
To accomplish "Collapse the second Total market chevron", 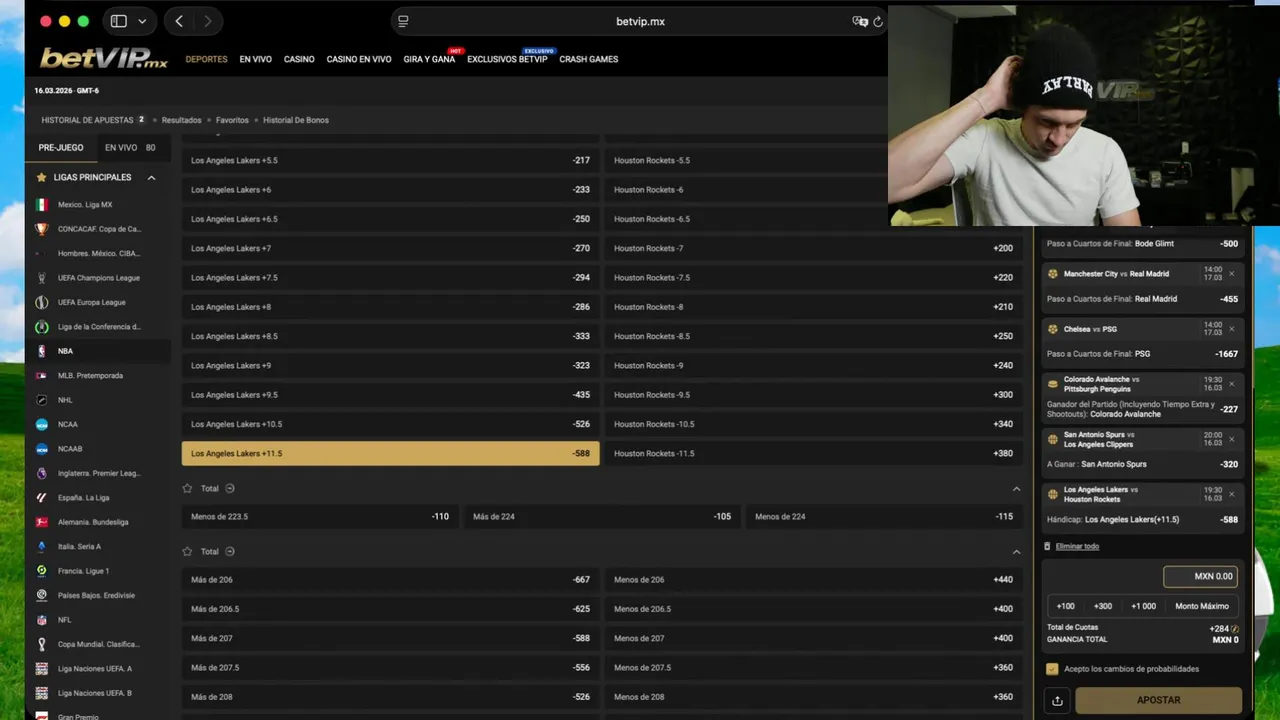I will click(x=1016, y=552).
